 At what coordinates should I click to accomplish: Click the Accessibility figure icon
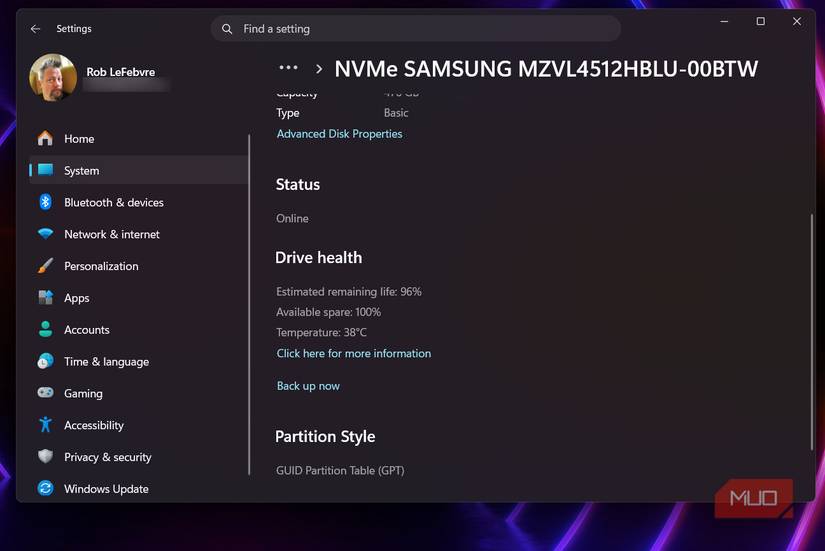(45, 425)
